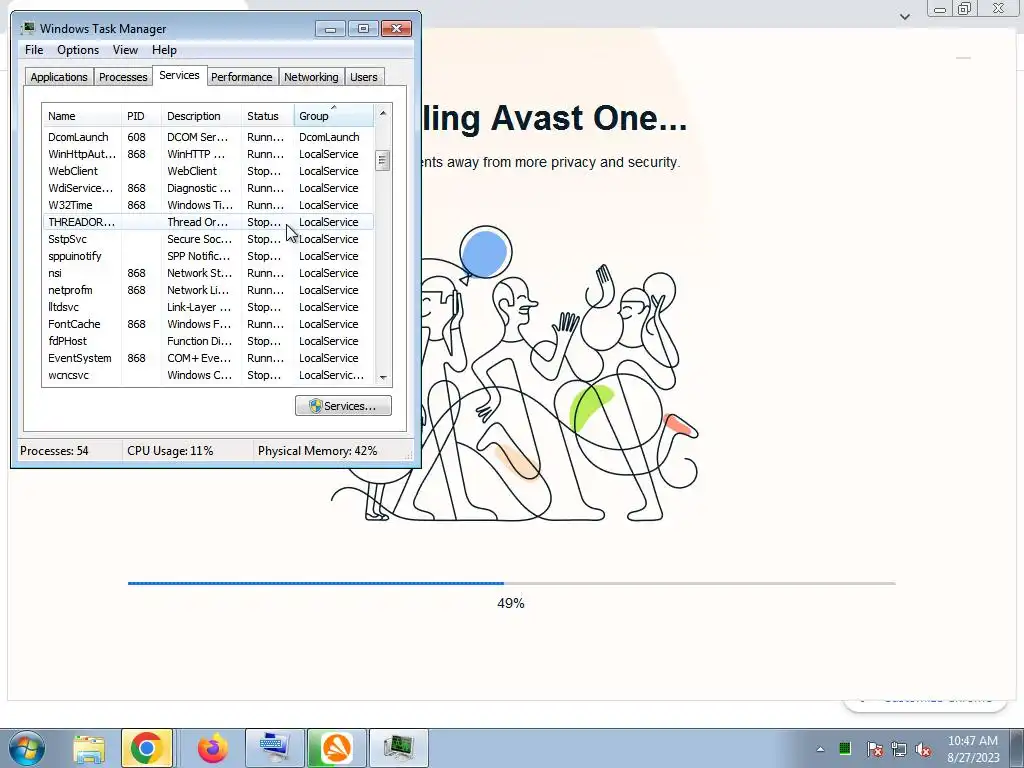The width and height of the screenshot is (1024, 768).
Task: Select Task Manager taskbar icon
Action: click(x=399, y=748)
